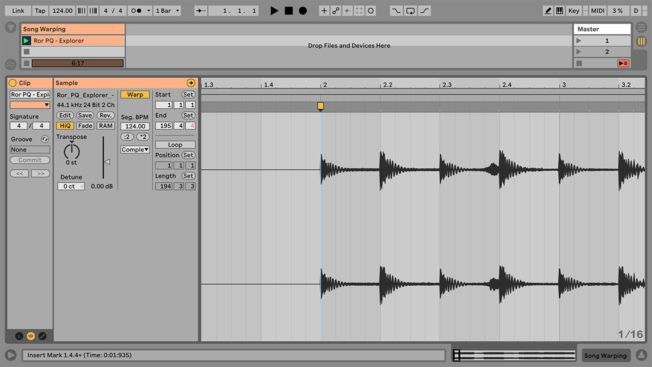Toggle the Key map mode switch
This screenshot has width=652, height=367.
(x=574, y=11)
